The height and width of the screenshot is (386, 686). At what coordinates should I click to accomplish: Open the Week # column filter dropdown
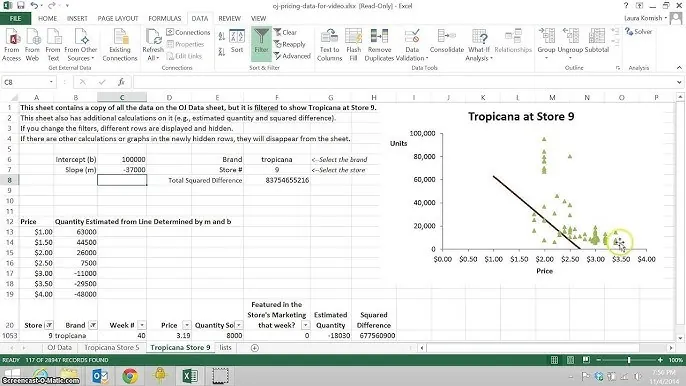coord(142,325)
